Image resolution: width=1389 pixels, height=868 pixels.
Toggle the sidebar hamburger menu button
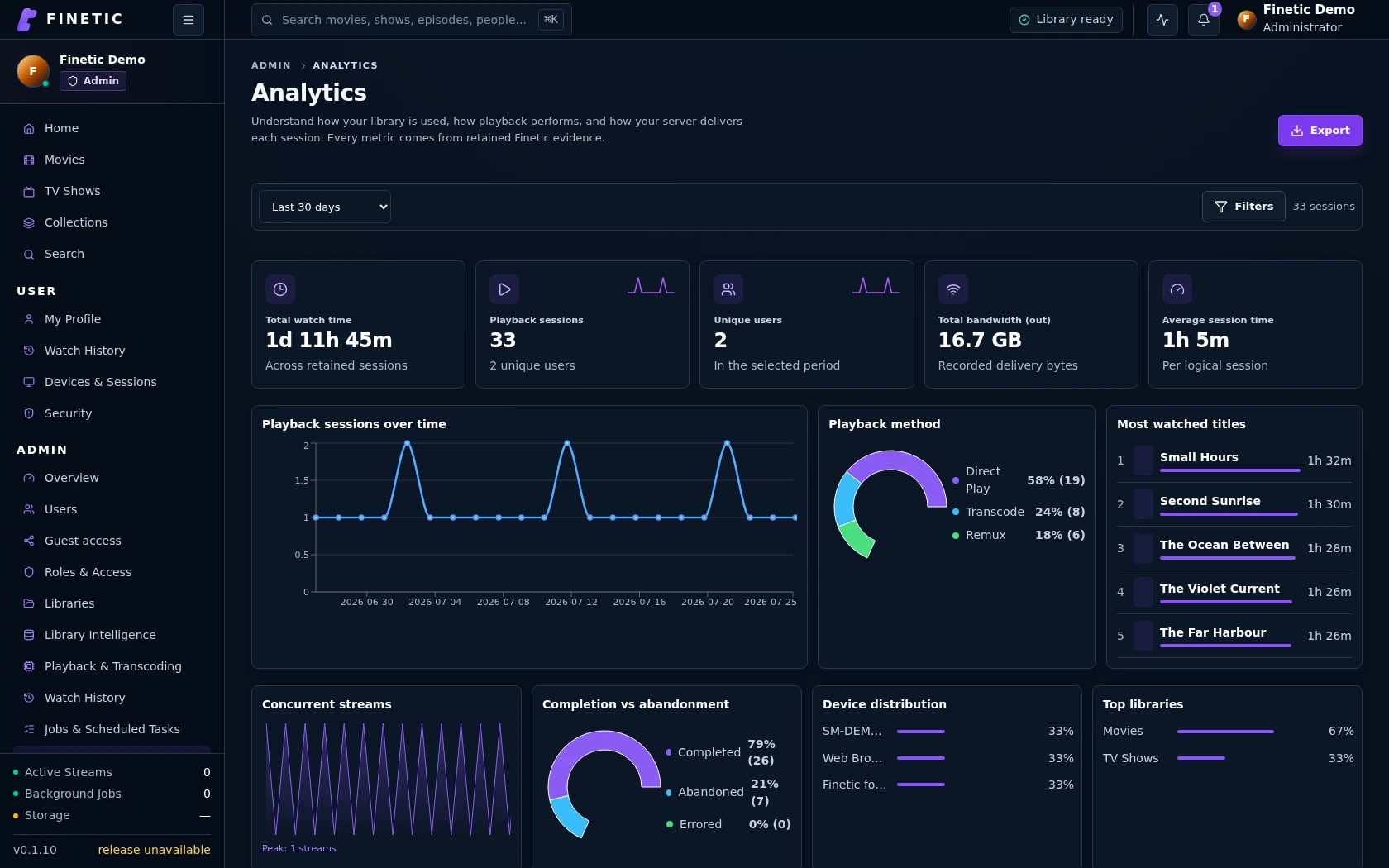(189, 20)
